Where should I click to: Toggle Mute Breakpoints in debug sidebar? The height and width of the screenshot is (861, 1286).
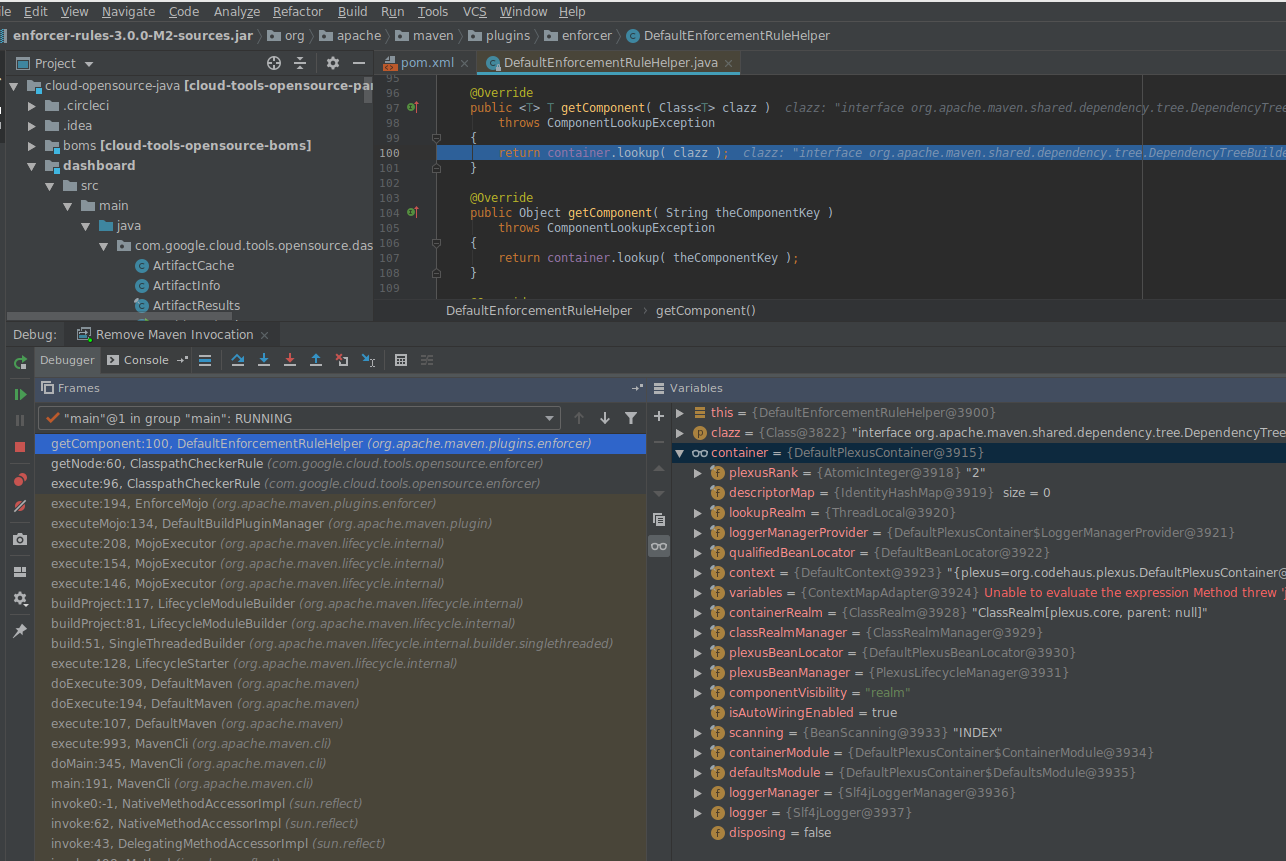20,506
